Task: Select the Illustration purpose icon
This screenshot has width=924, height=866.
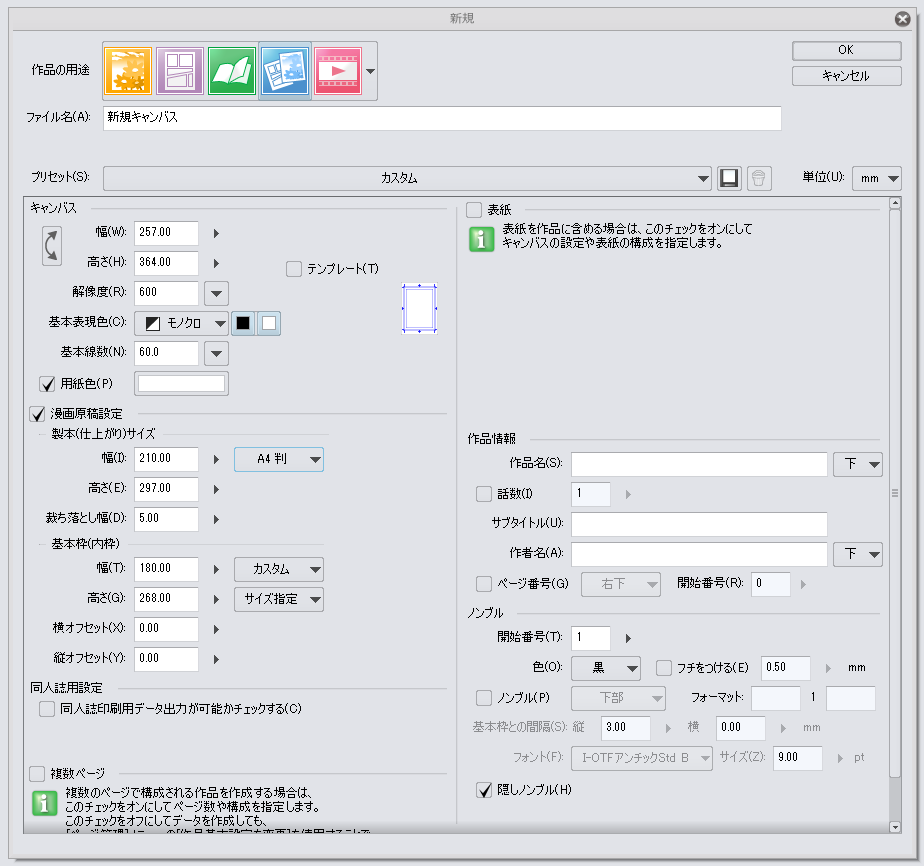Action: 128,71
